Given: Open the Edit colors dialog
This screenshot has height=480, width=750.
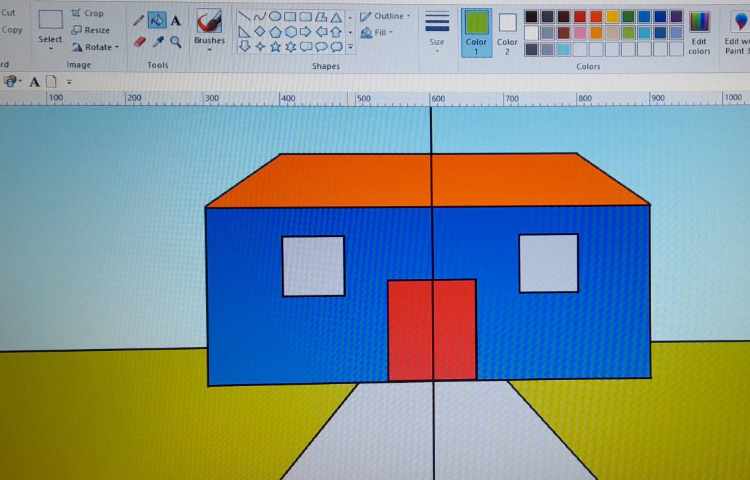Looking at the screenshot, I should click(x=699, y=30).
